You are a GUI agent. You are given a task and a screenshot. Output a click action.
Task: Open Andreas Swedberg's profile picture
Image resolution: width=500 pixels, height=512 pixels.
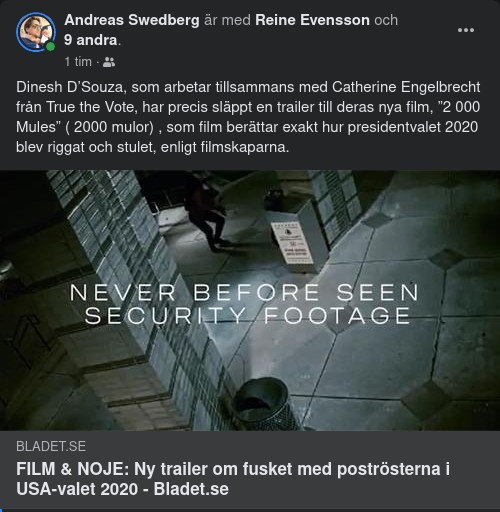(36, 32)
